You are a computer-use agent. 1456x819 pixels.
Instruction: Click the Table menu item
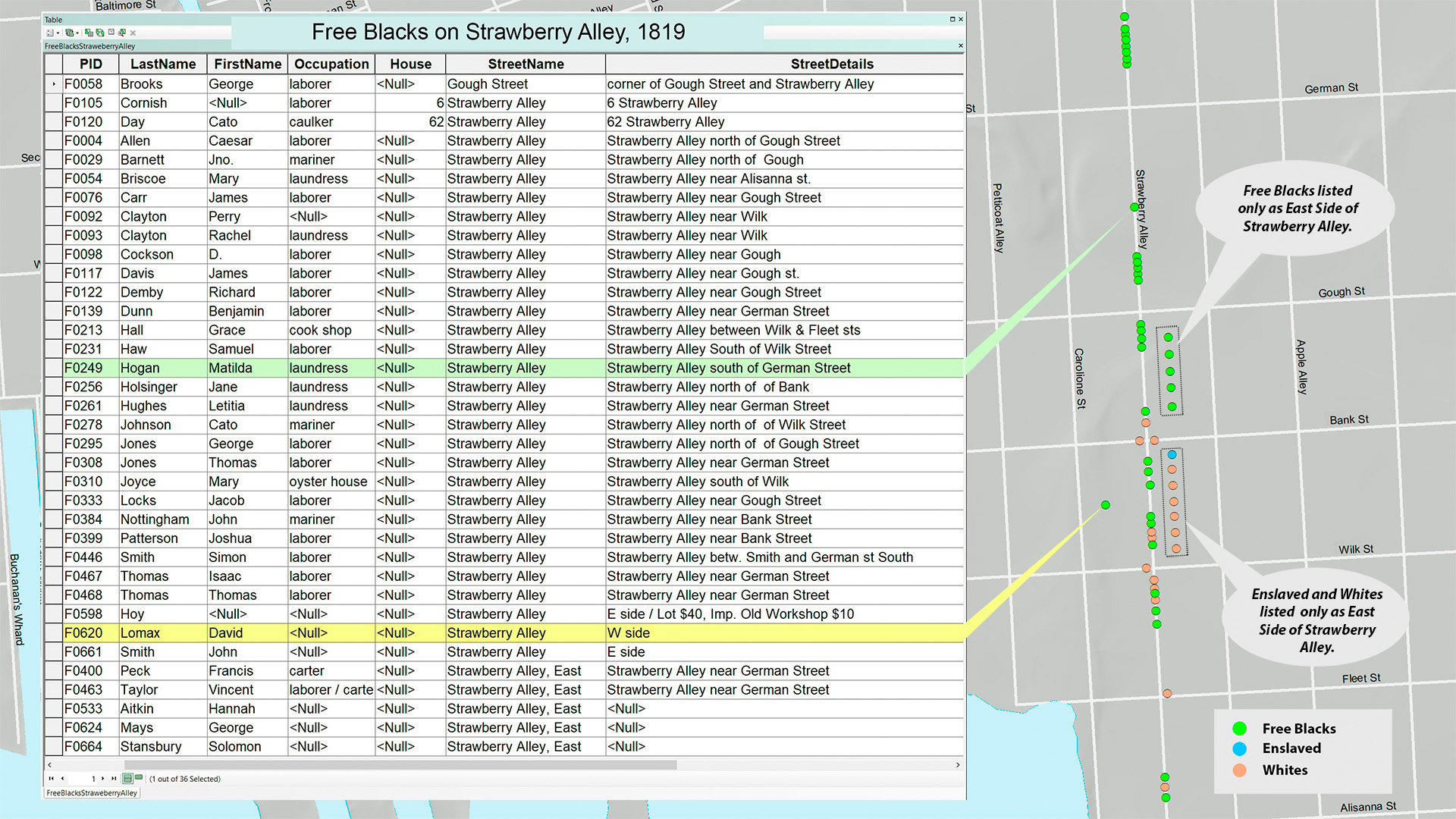pyautogui.click(x=57, y=20)
